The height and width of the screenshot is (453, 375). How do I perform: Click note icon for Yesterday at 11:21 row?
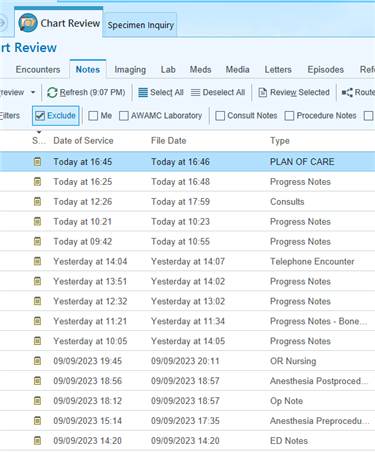click(x=38, y=321)
